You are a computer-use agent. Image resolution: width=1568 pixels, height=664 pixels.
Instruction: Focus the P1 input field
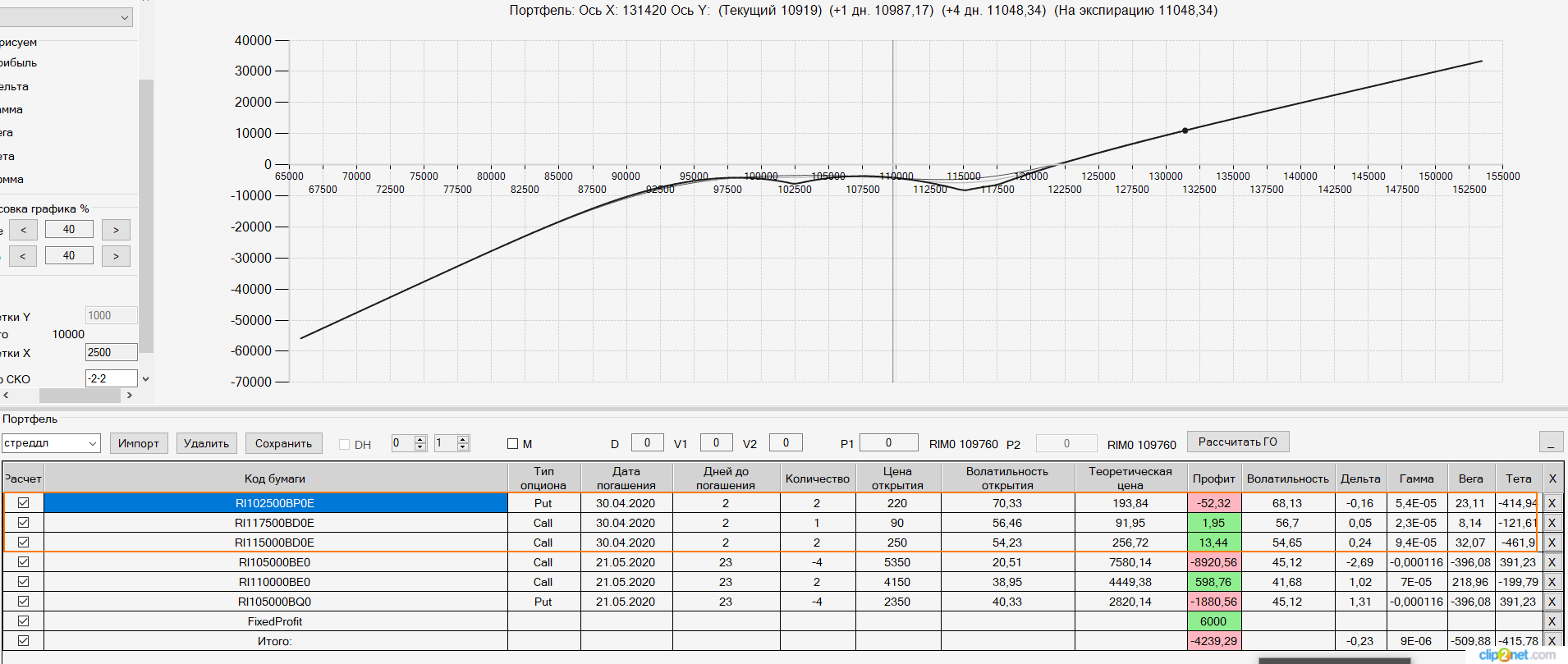click(889, 443)
